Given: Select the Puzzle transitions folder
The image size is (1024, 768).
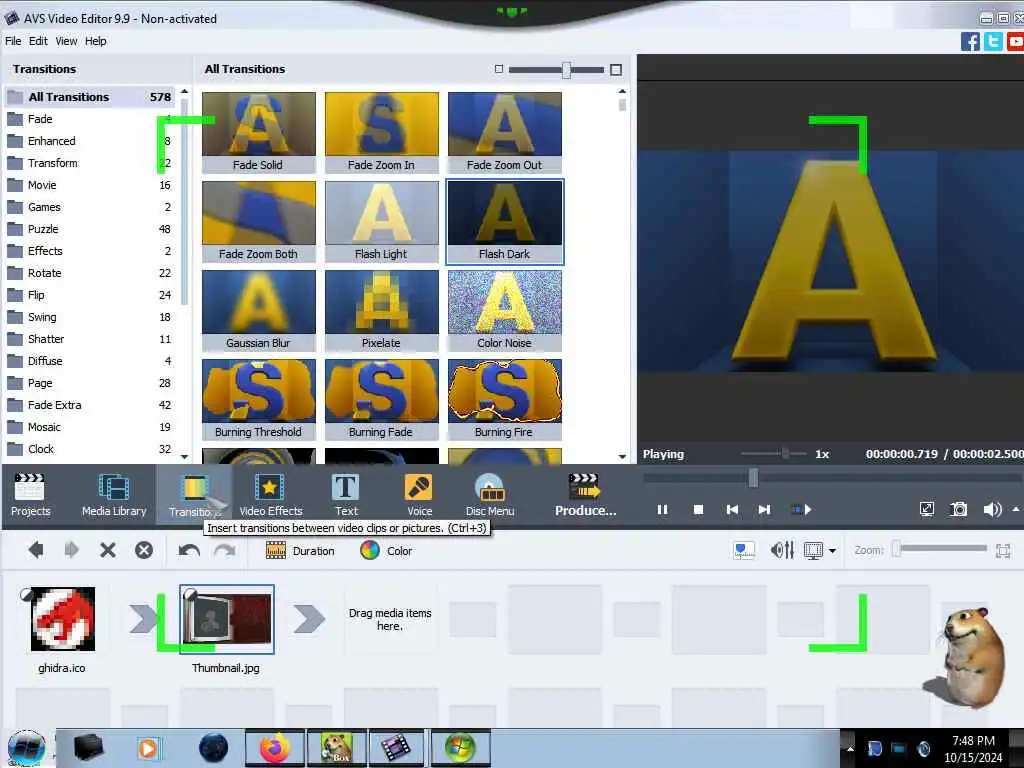Looking at the screenshot, I should pyautogui.click(x=90, y=229).
